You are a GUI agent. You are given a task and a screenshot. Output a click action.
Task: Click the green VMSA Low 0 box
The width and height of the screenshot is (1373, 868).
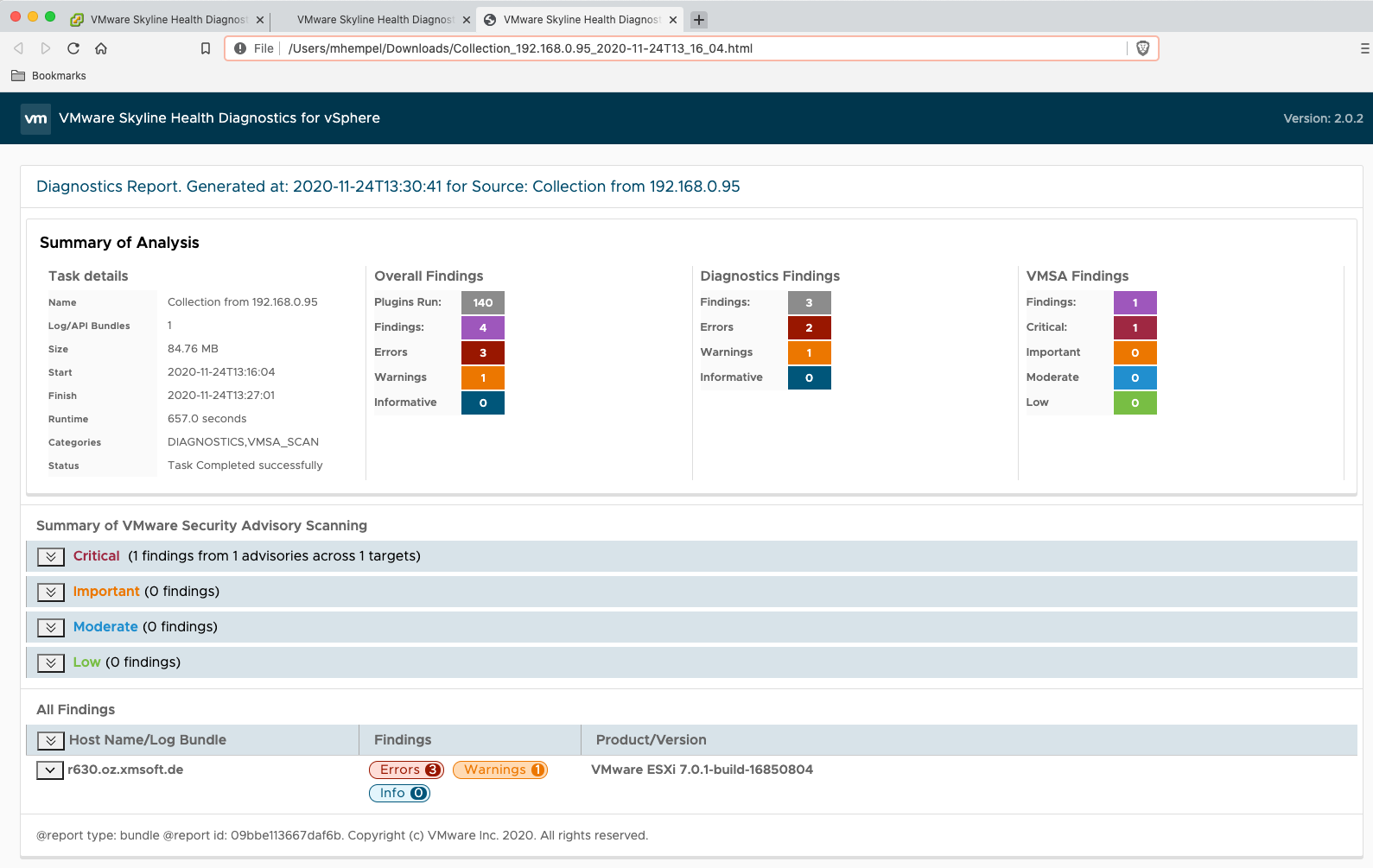1135,403
